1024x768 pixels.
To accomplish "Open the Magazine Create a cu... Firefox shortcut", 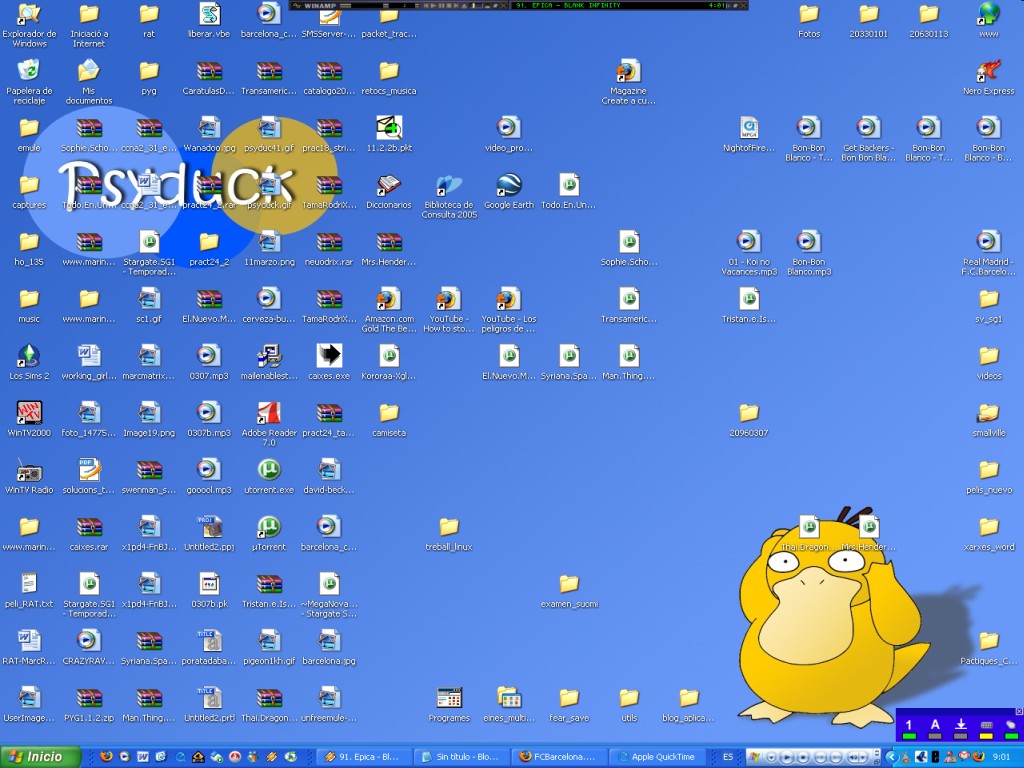I will [x=628, y=82].
